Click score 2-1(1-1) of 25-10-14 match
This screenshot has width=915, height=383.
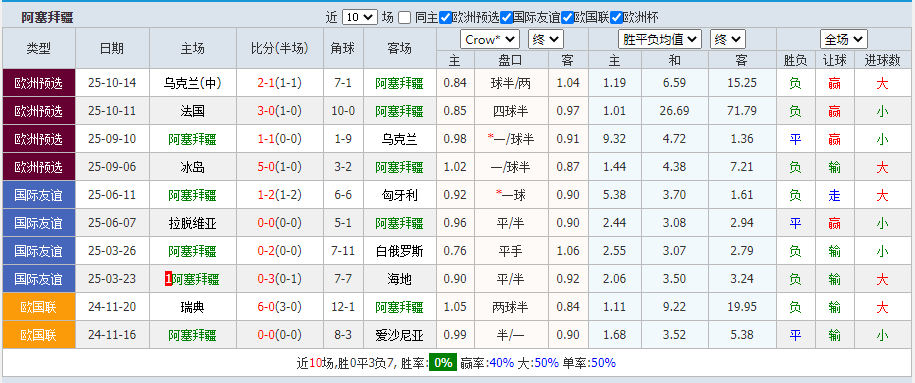280,83
